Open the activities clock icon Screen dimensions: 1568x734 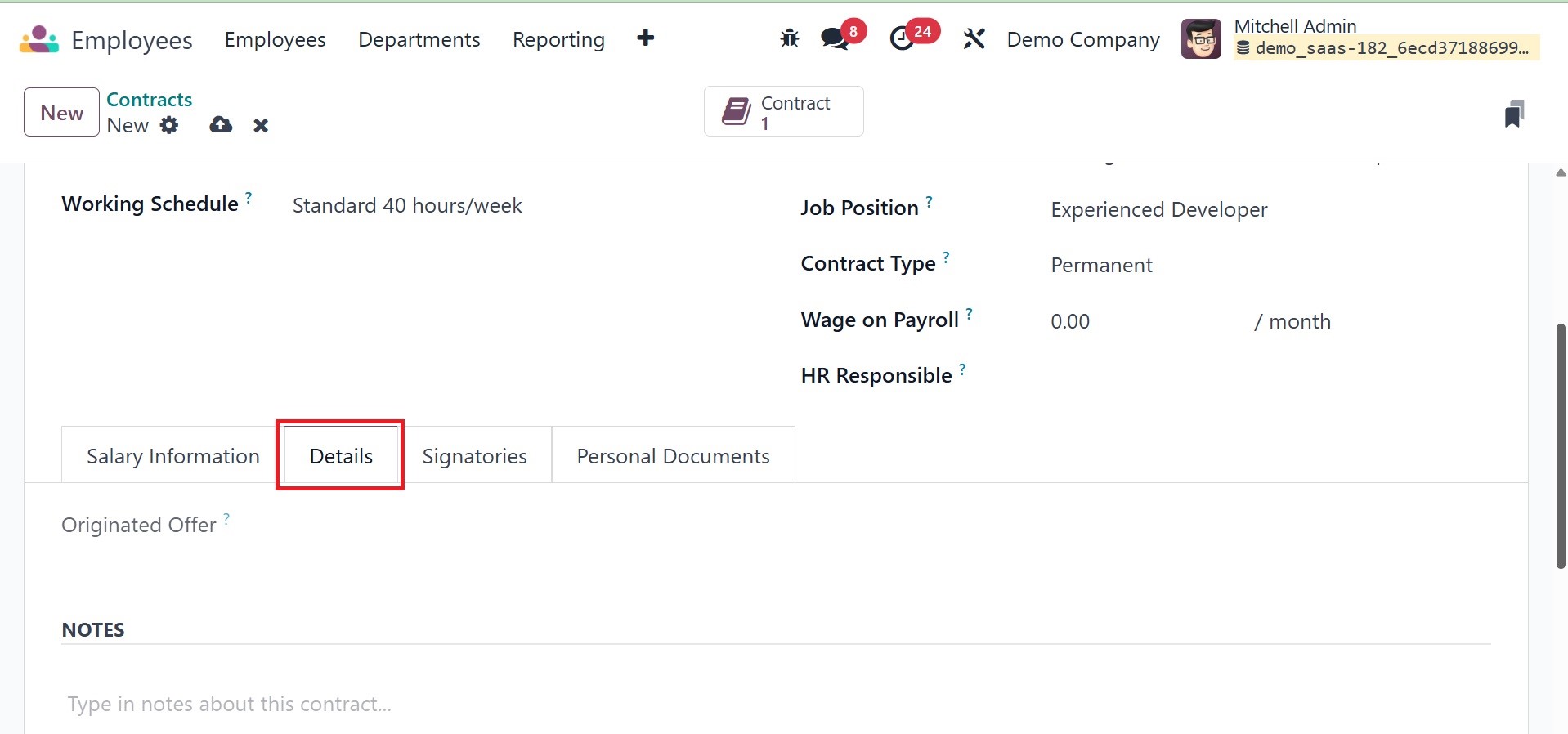(902, 38)
